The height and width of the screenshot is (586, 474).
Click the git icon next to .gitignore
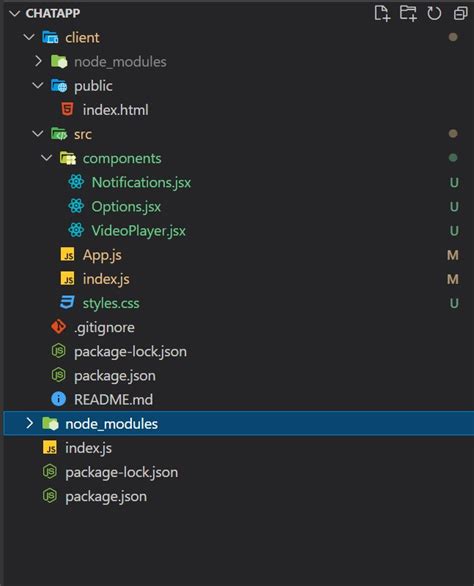59,327
